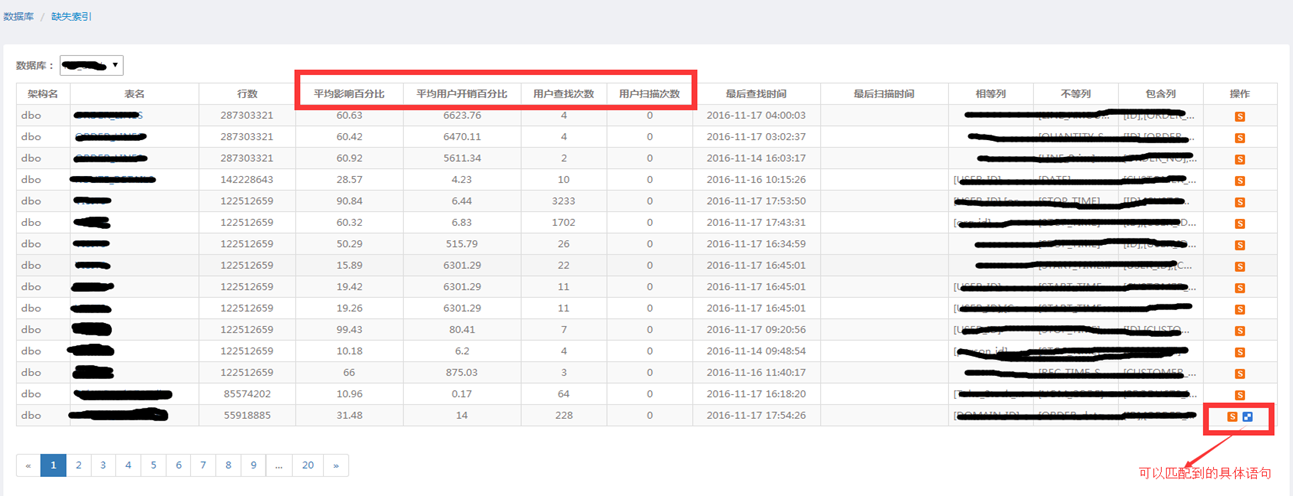Click the previous page « arrow
The width and height of the screenshot is (1293, 496).
point(28,465)
